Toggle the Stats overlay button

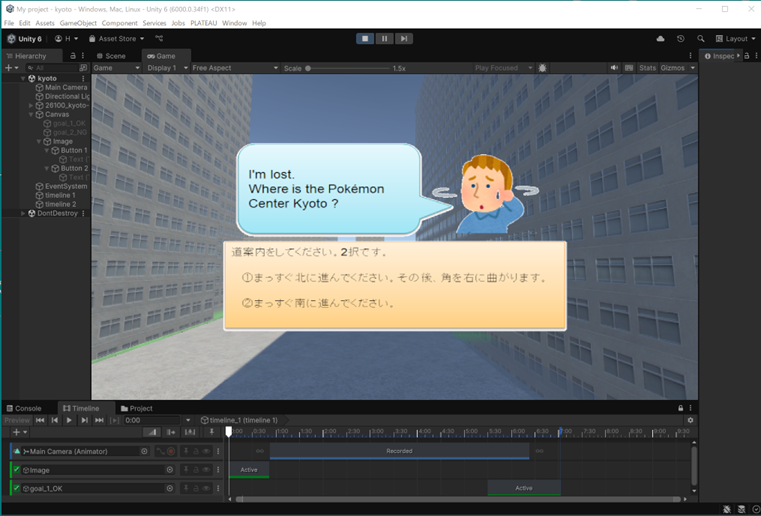click(647, 68)
